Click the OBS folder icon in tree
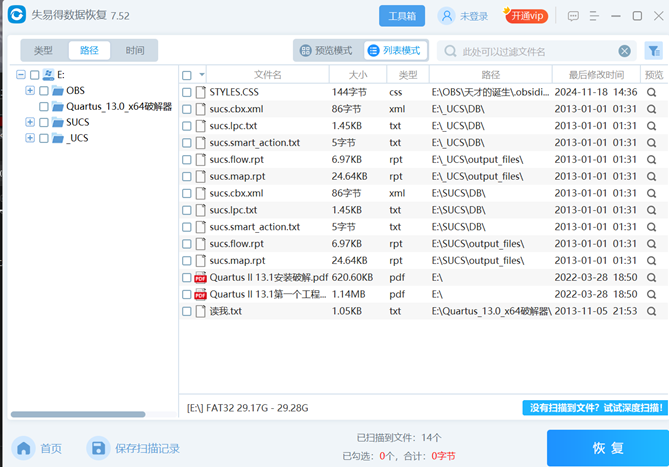The width and height of the screenshot is (669, 467). 58,90
